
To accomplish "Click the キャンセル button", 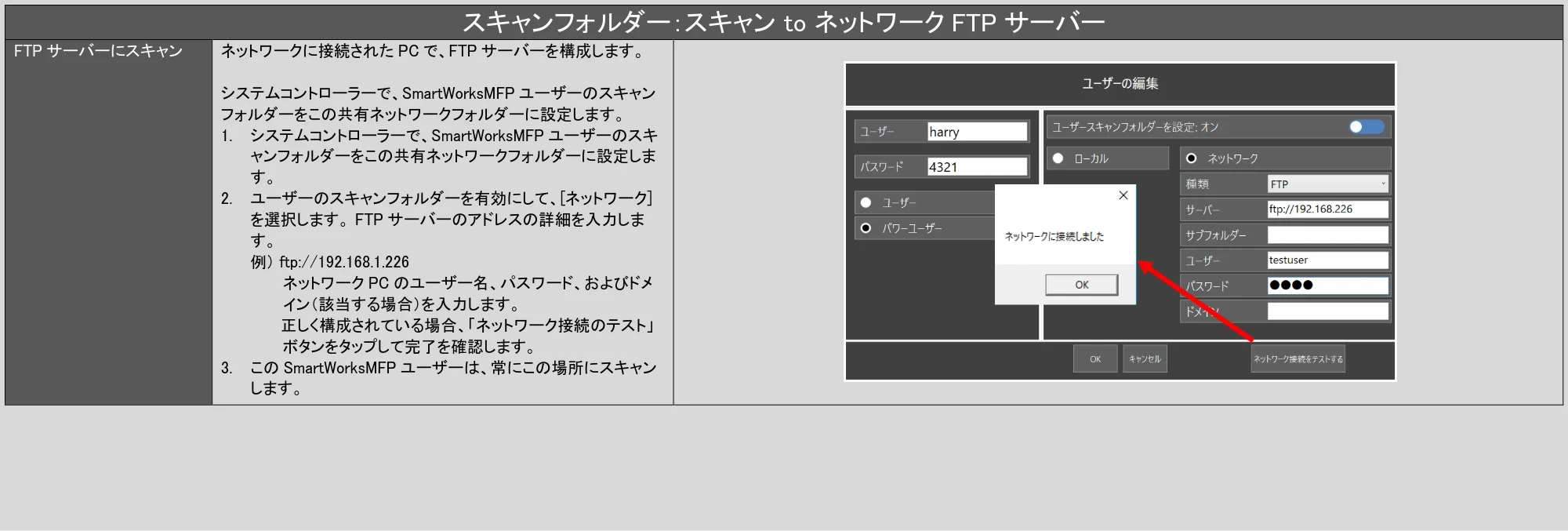I will tap(1145, 359).
